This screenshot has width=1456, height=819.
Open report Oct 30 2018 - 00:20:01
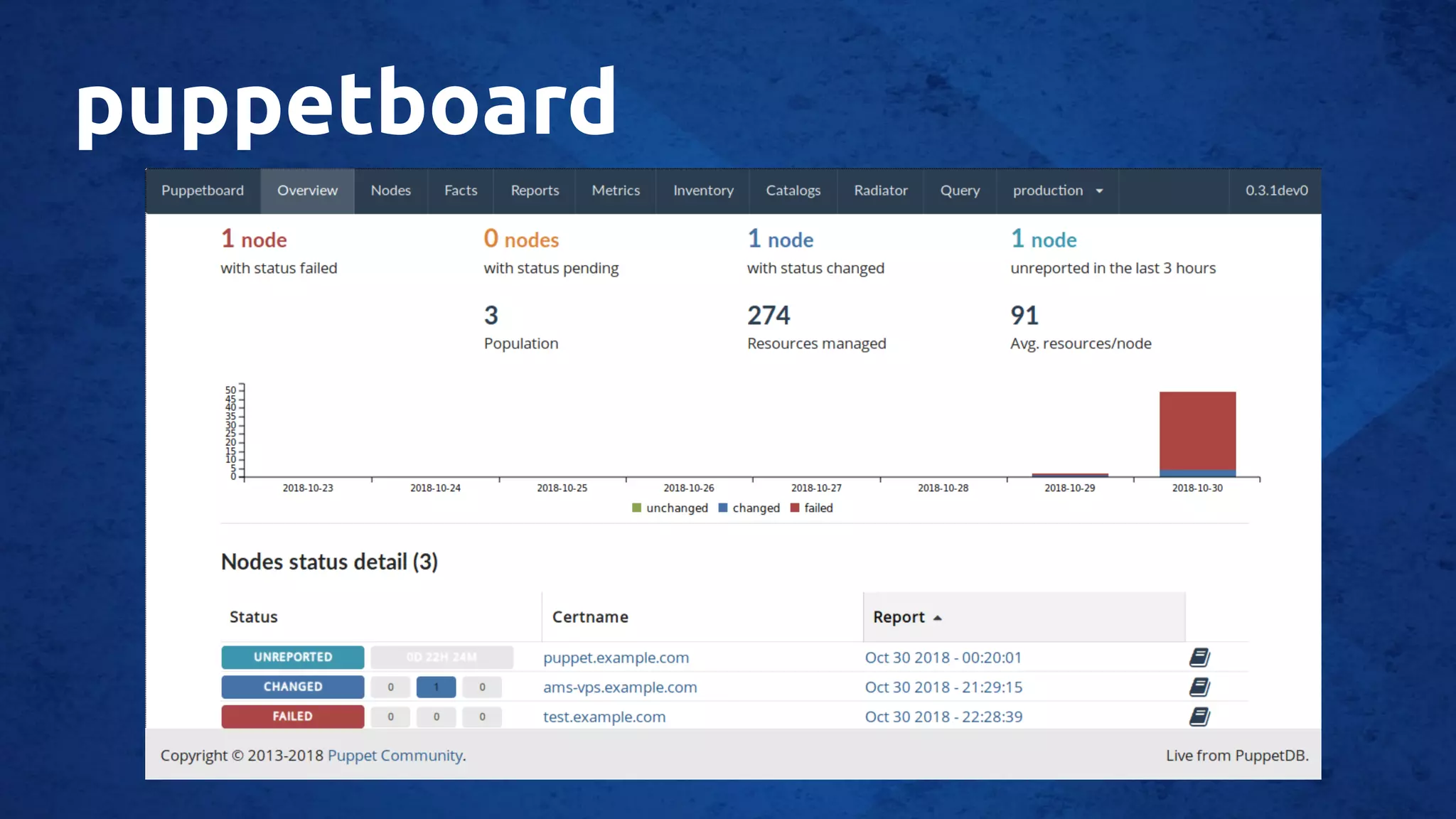tap(943, 658)
